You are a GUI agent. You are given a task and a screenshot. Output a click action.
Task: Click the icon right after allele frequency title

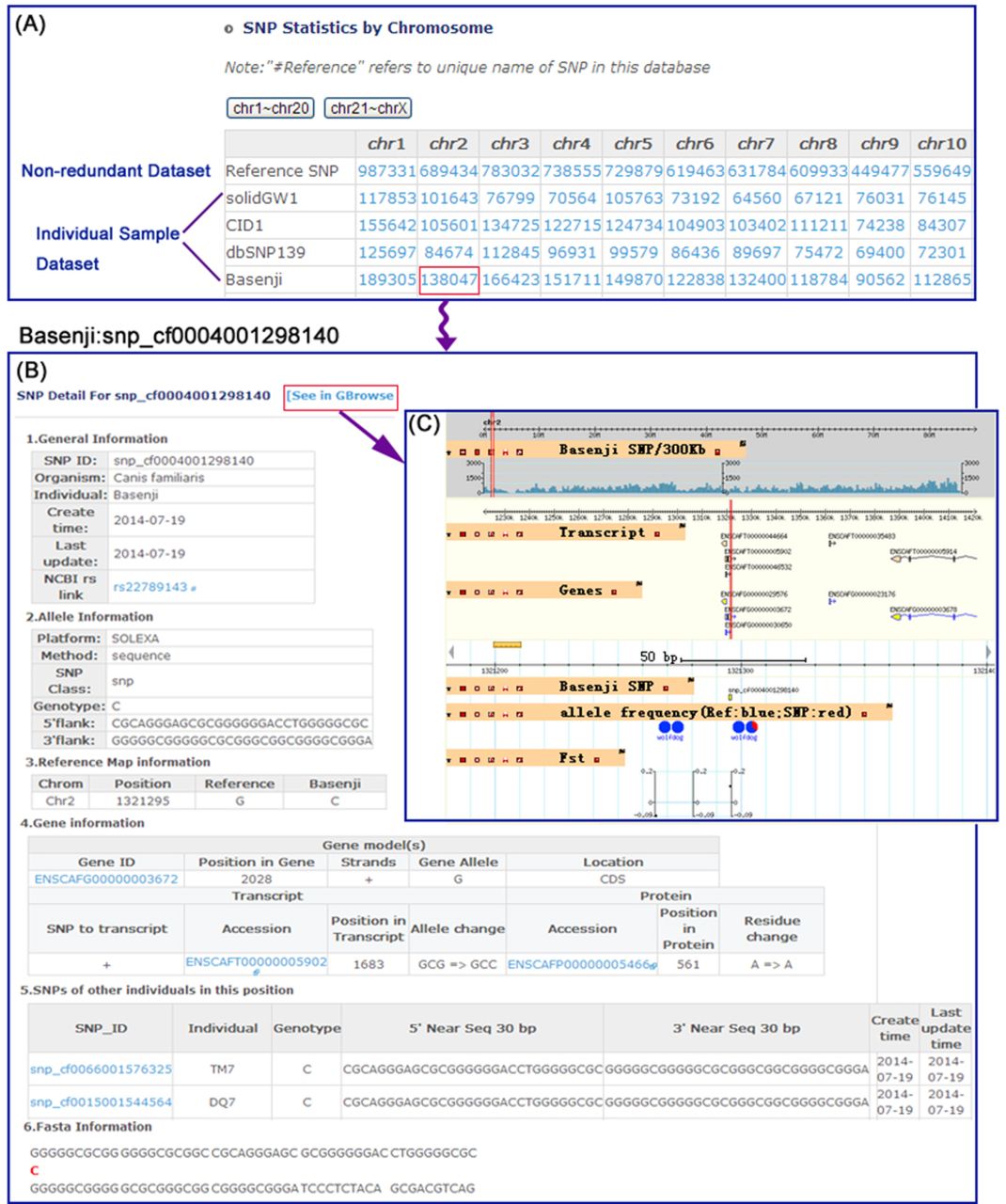click(864, 714)
